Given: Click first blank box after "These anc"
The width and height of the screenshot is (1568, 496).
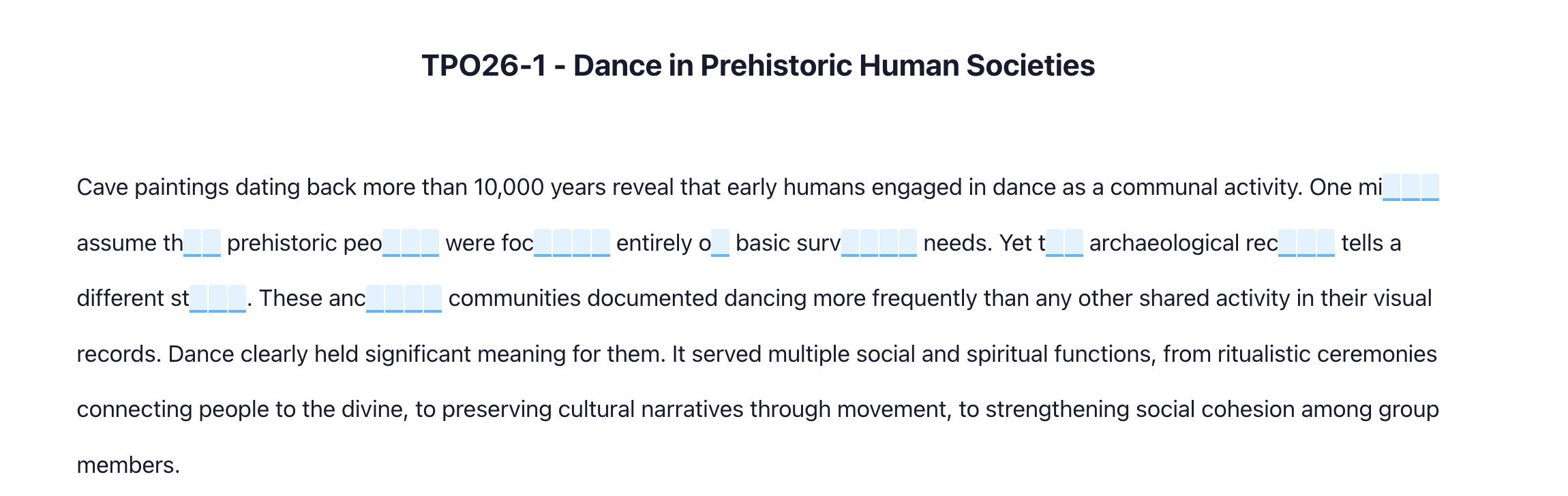Looking at the screenshot, I should 376,298.
